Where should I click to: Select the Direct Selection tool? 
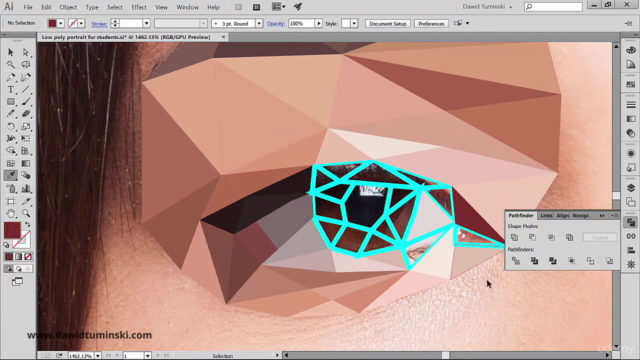point(26,52)
